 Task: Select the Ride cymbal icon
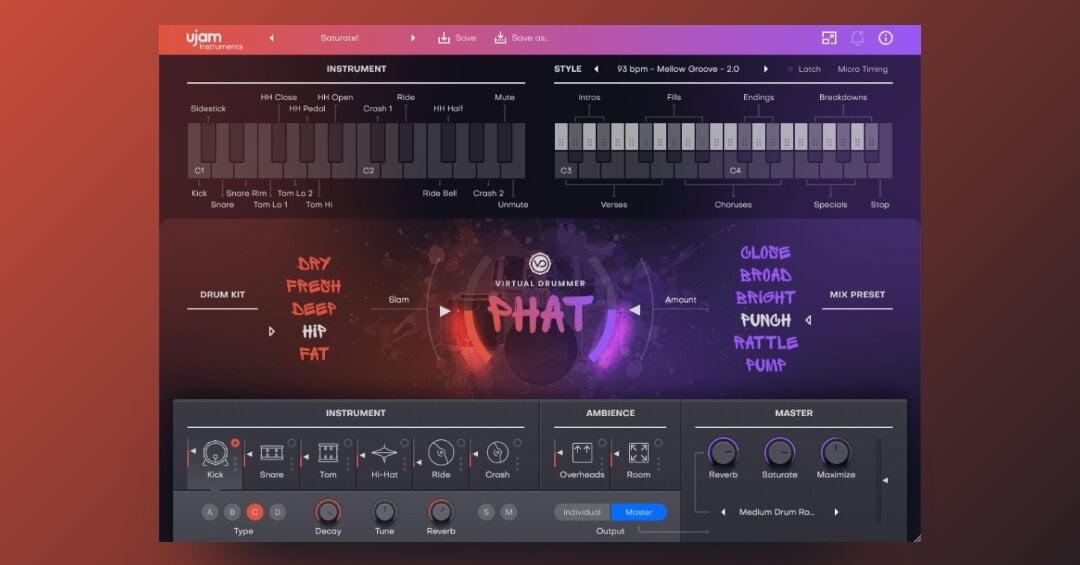point(441,453)
